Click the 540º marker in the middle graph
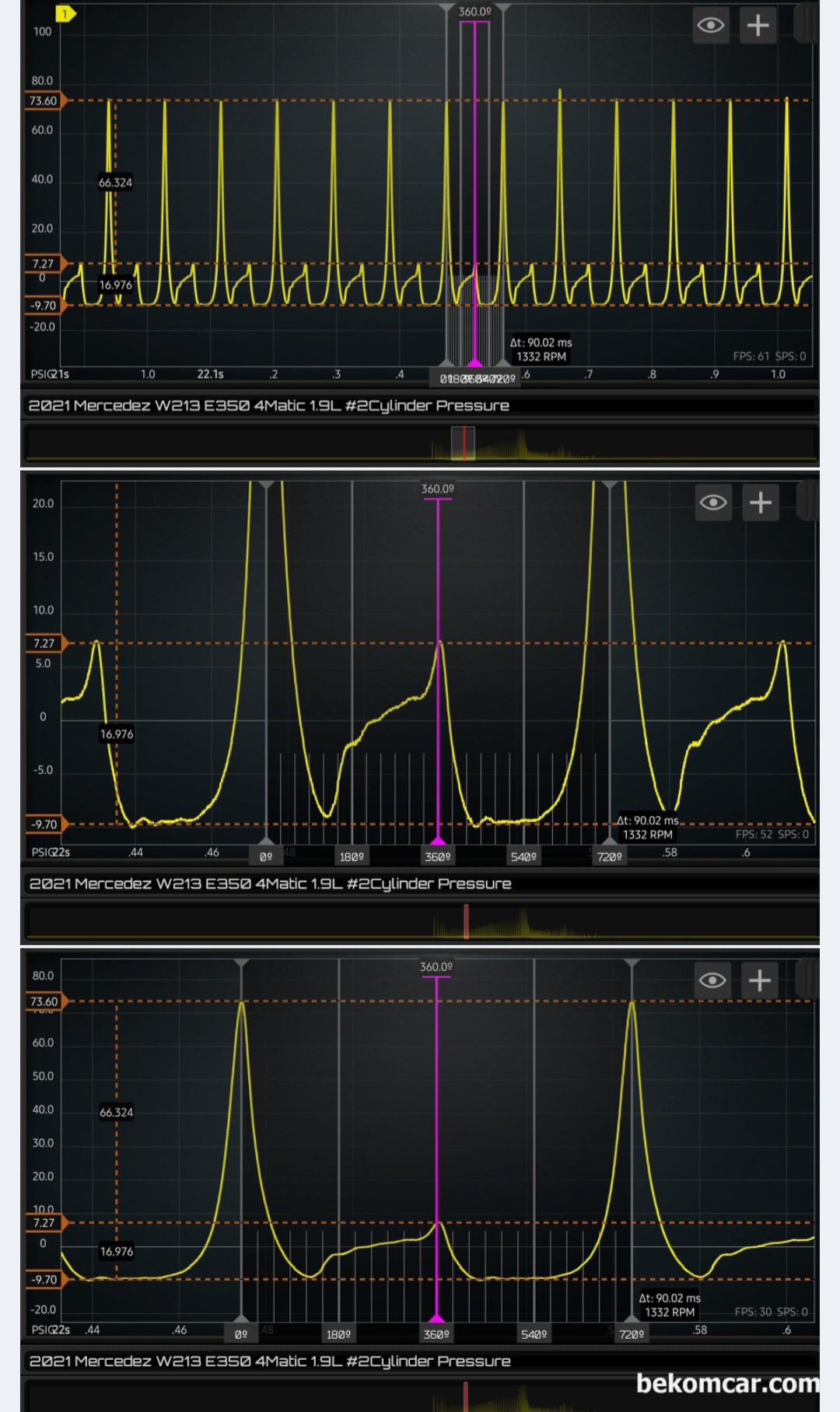The width and height of the screenshot is (840, 1412). pos(523,857)
